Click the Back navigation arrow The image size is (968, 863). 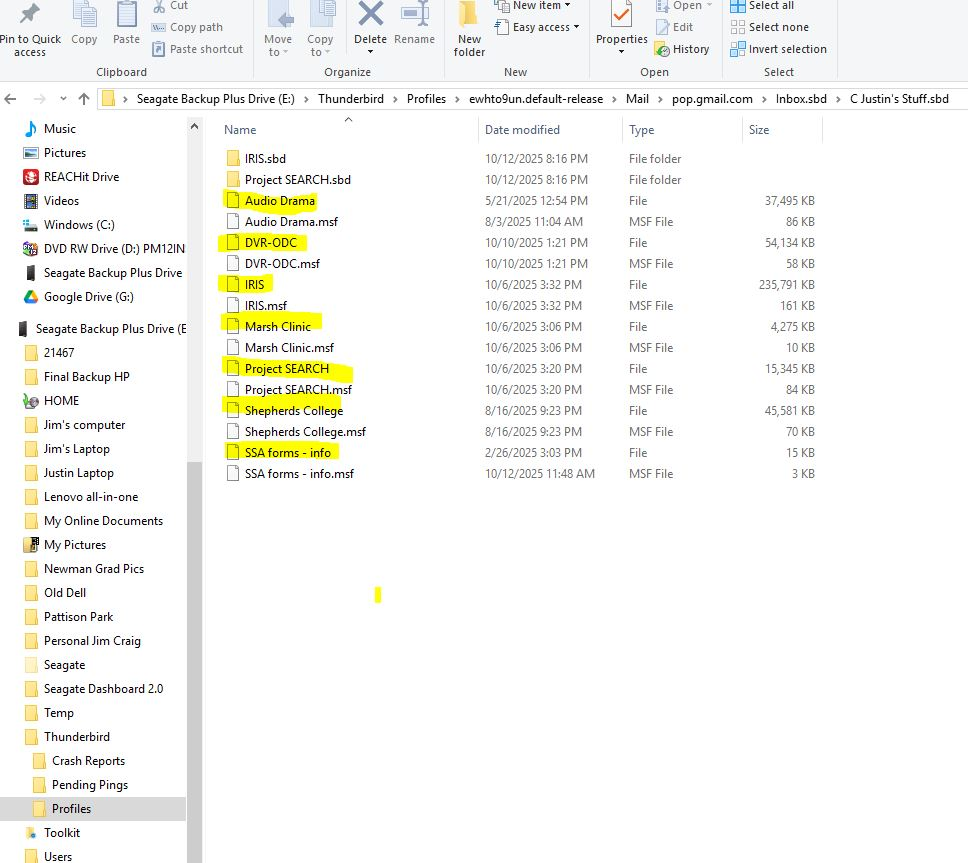10,99
